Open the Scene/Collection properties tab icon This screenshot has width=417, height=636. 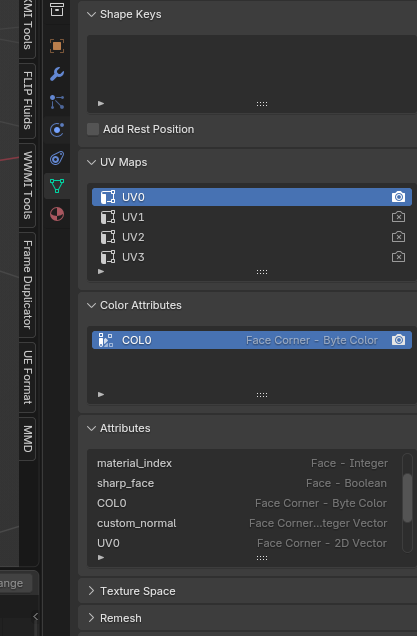coord(57,10)
